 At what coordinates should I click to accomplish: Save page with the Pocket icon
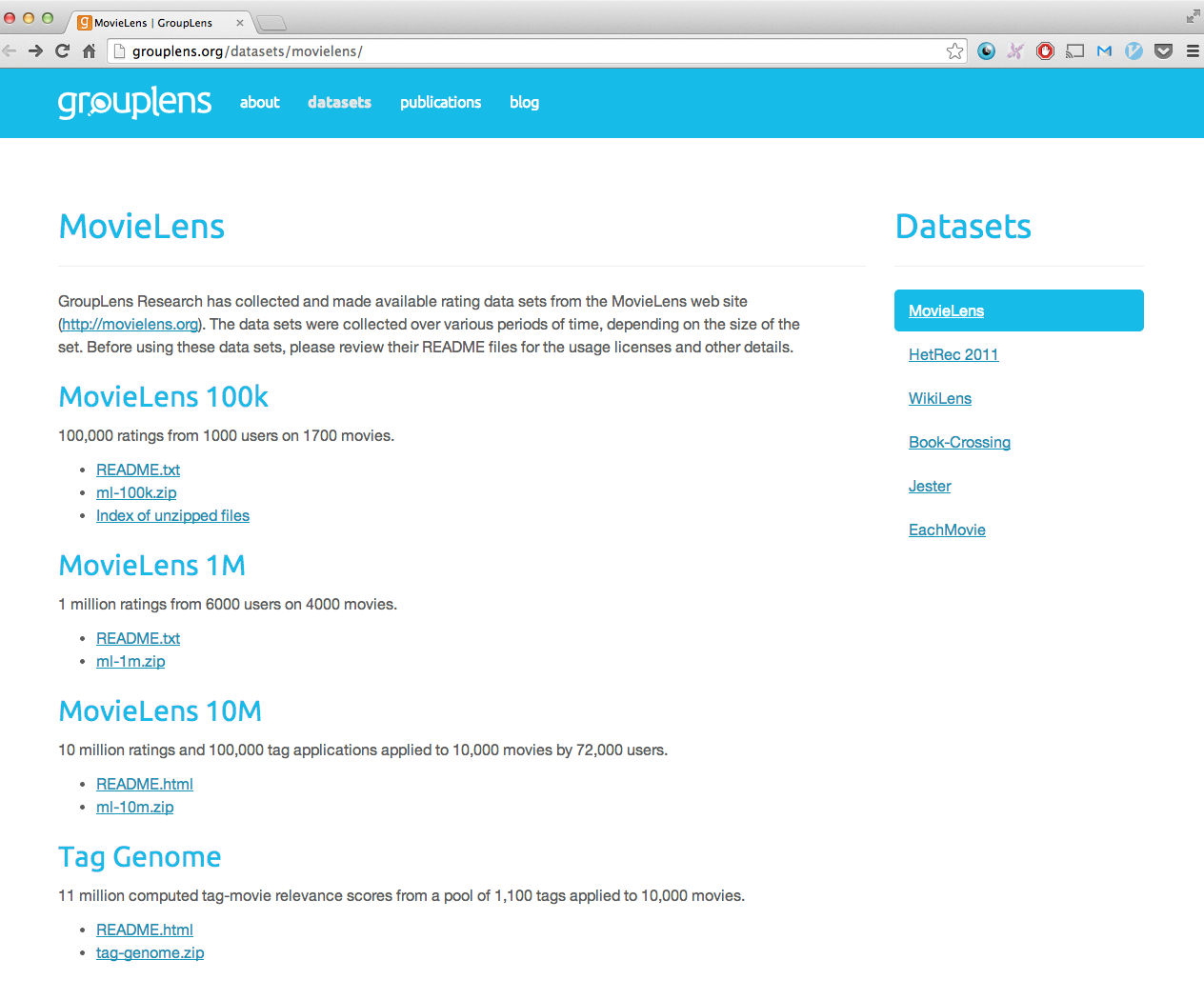1163,51
